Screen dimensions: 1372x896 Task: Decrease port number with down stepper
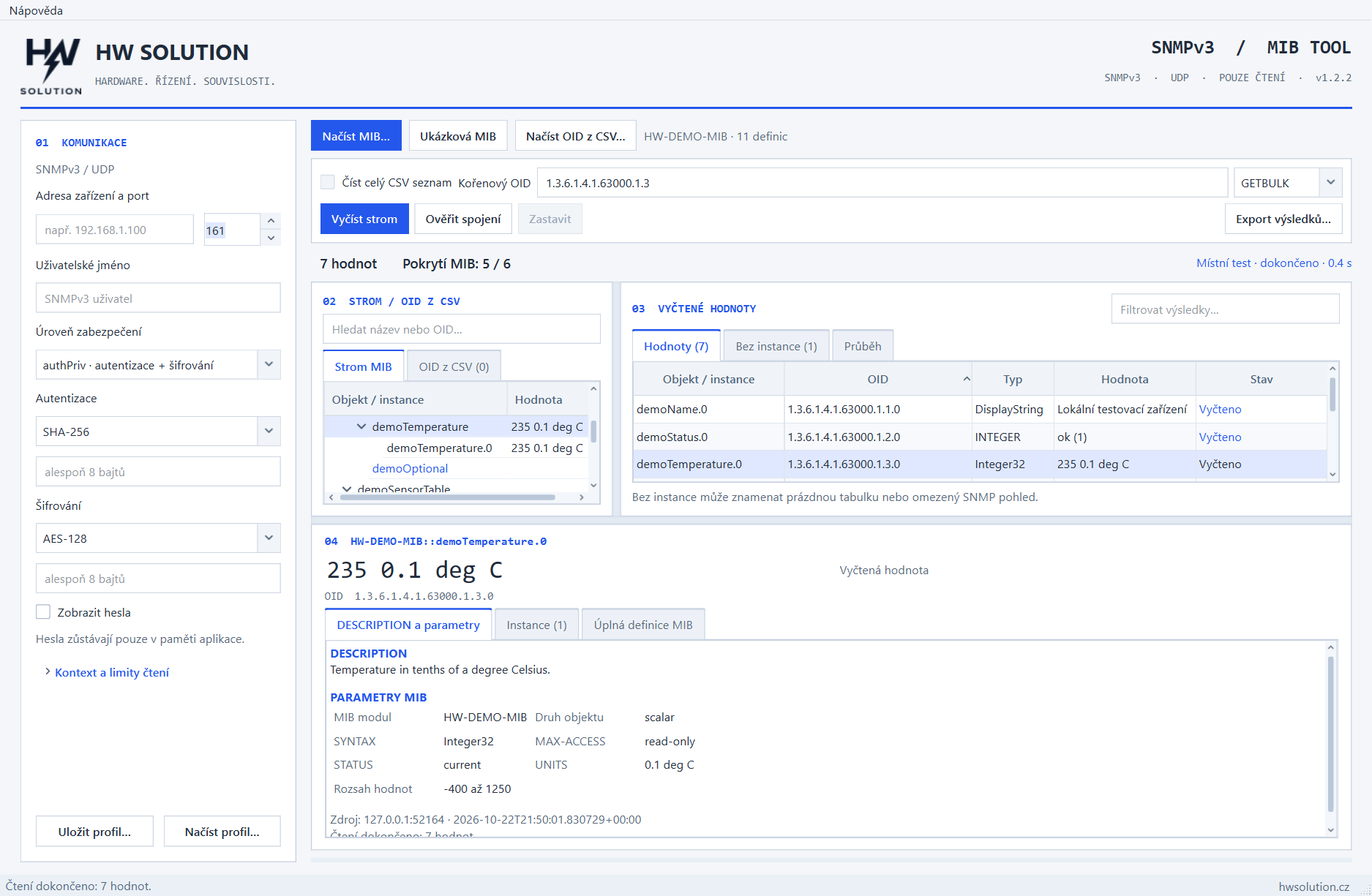pos(271,238)
